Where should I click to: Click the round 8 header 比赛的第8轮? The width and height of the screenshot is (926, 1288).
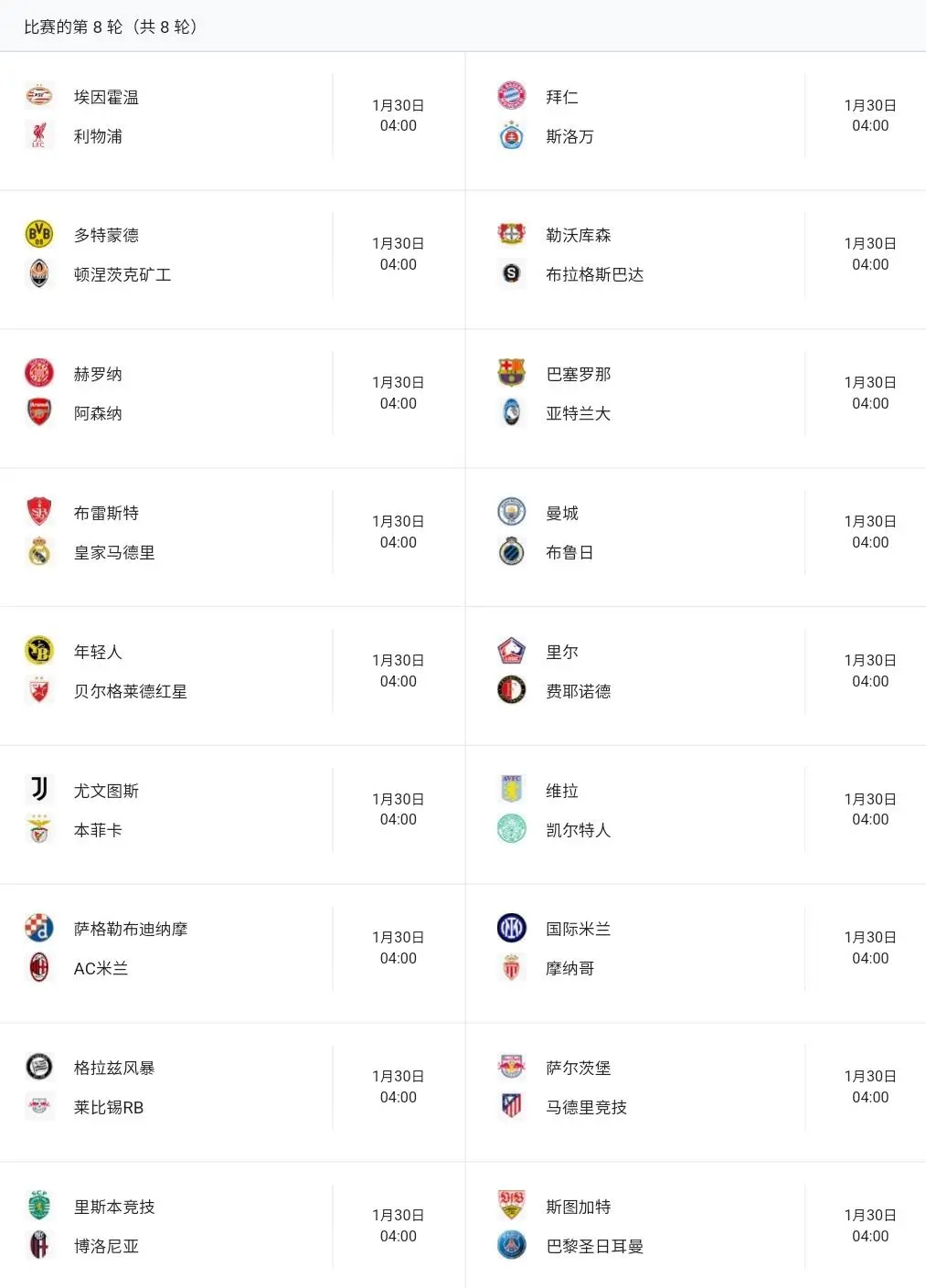(111, 27)
